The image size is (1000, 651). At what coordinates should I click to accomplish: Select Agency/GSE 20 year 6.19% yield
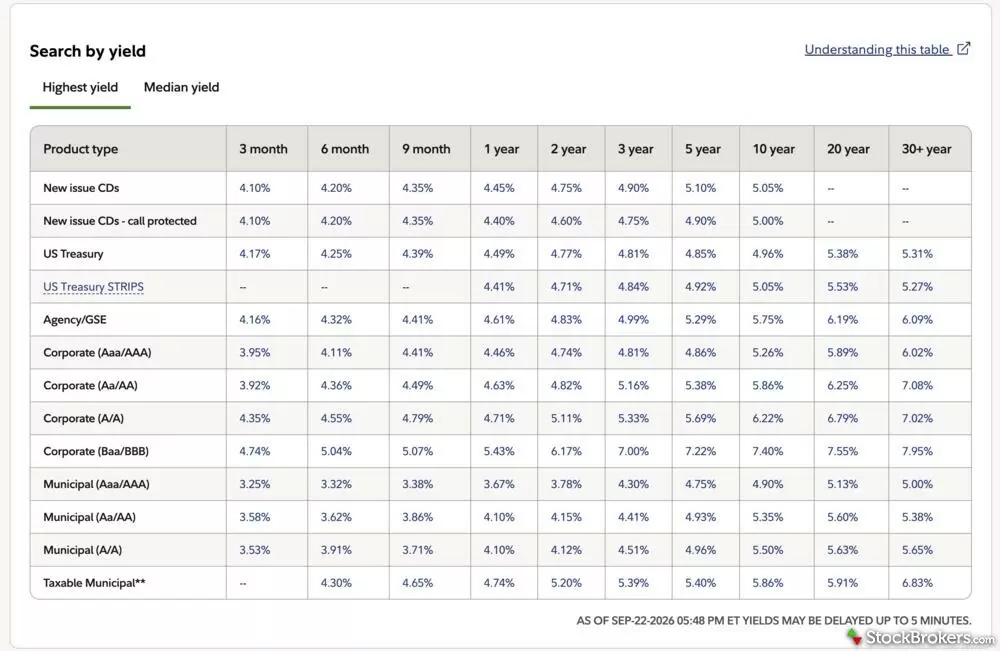pos(842,320)
